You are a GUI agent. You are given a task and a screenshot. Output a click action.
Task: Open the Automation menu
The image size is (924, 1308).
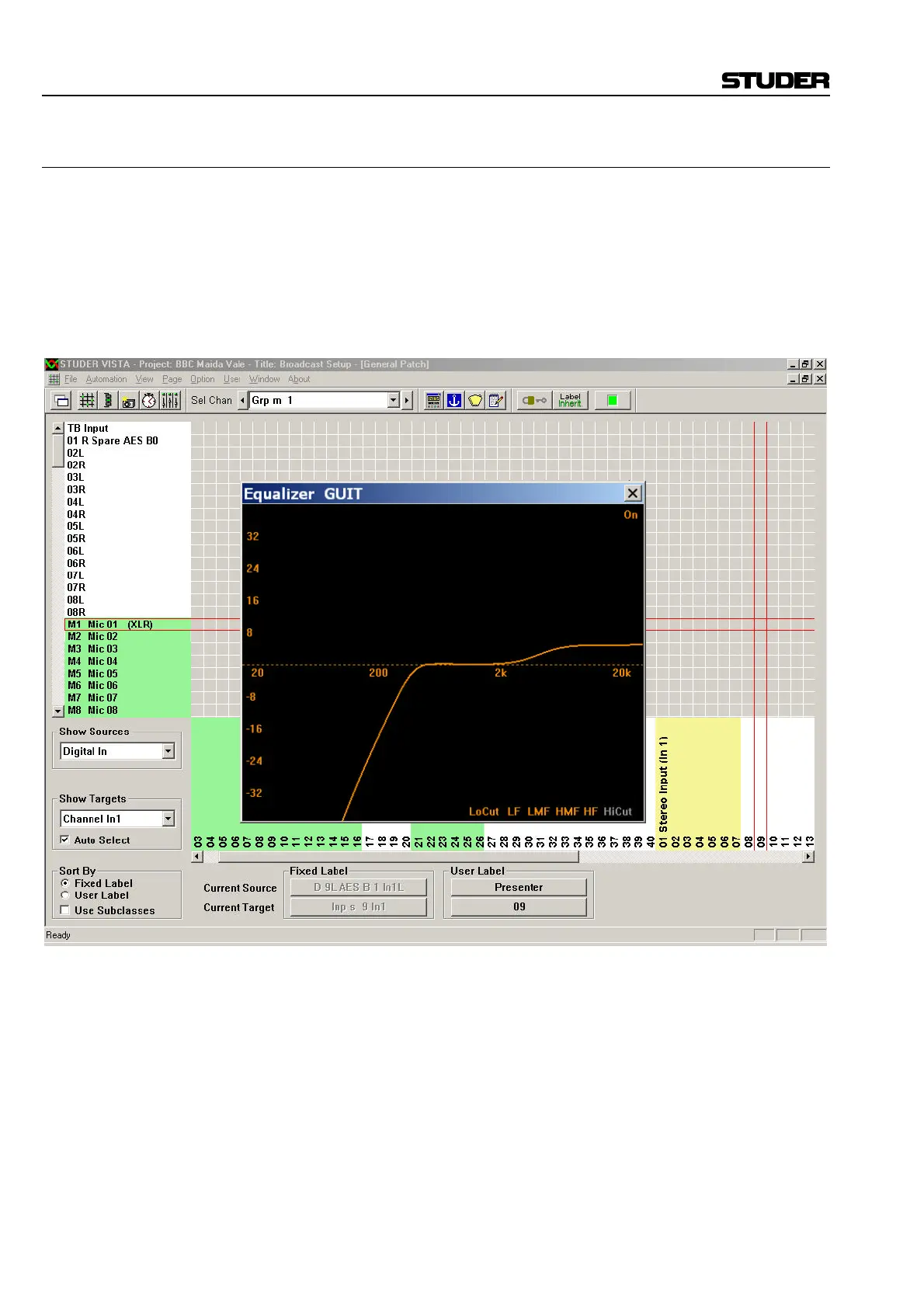click(106, 379)
